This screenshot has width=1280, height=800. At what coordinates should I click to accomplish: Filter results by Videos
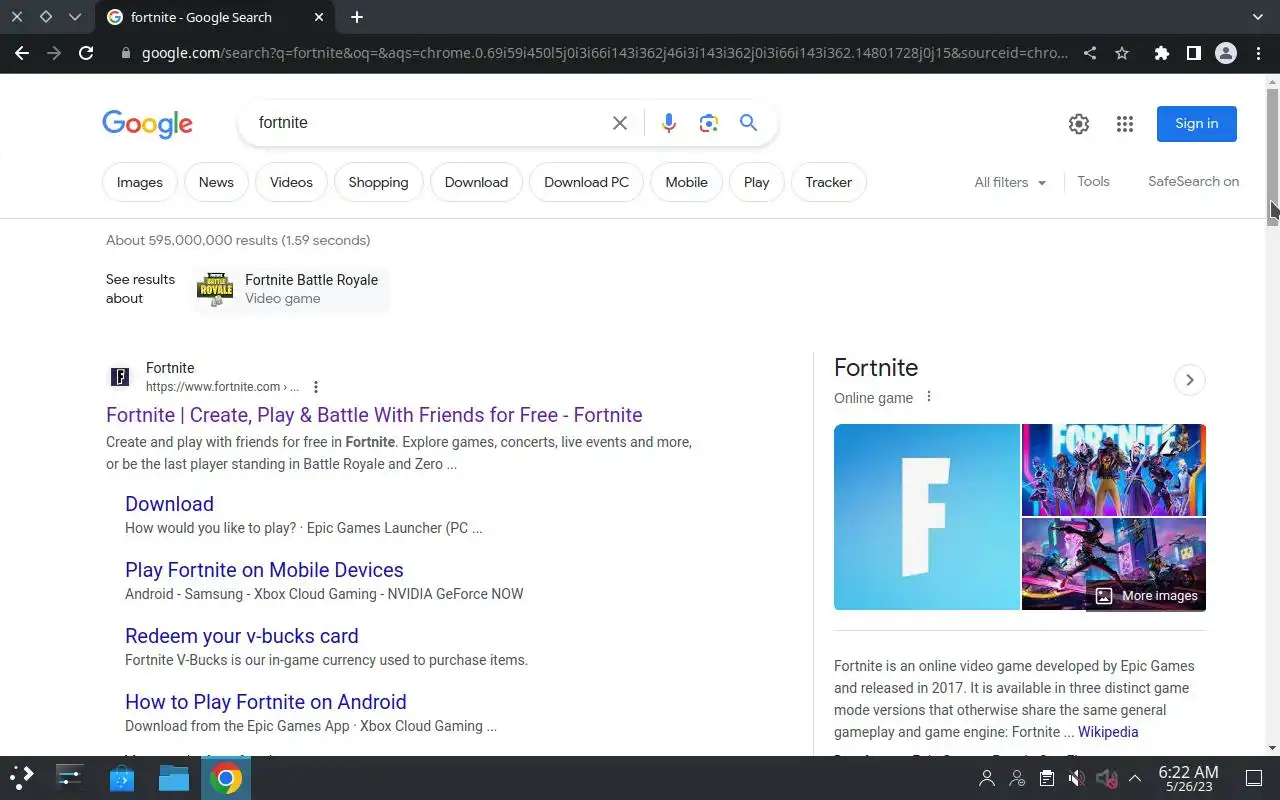click(291, 182)
